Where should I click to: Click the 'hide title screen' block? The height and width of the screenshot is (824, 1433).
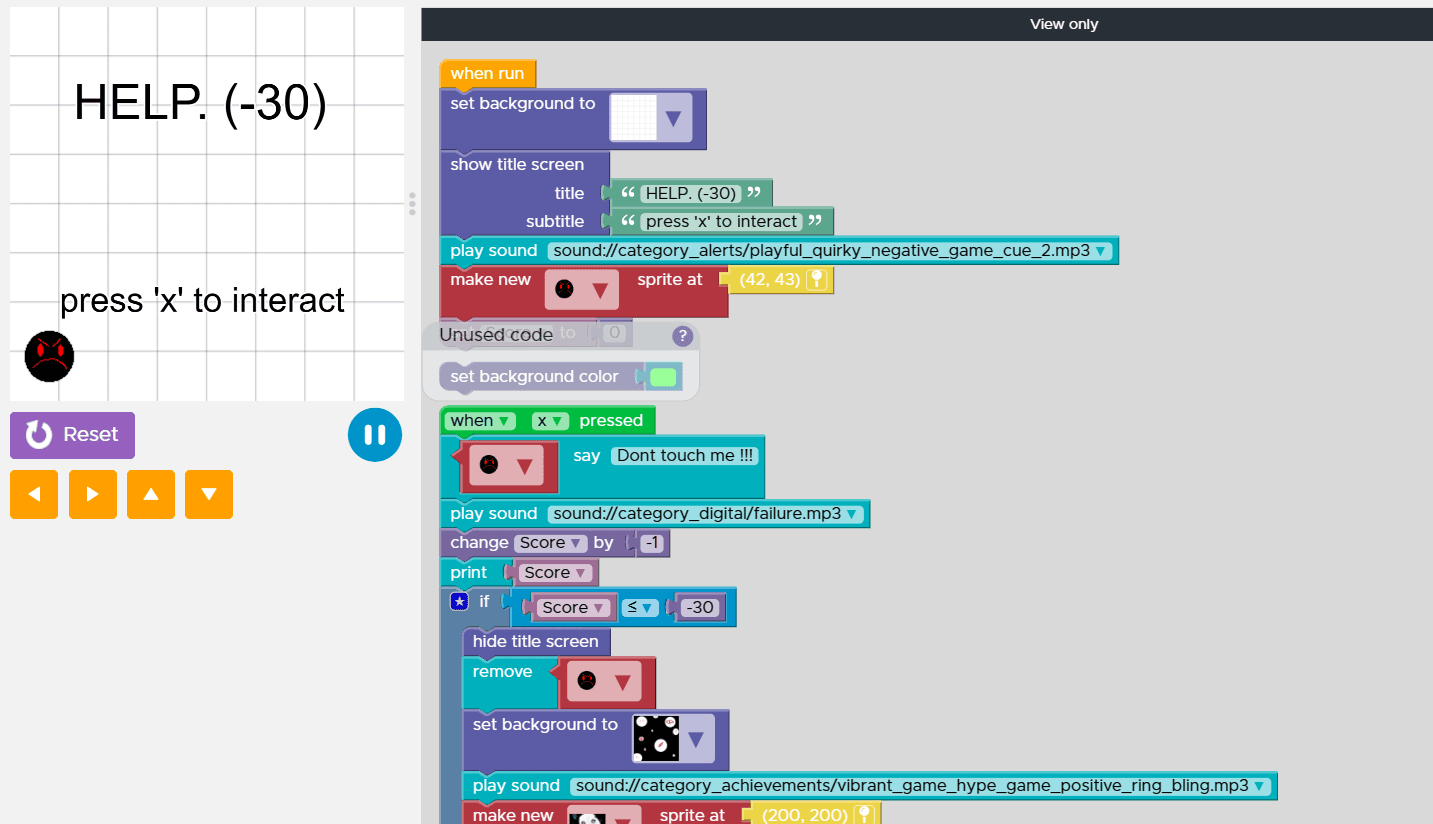click(536, 642)
